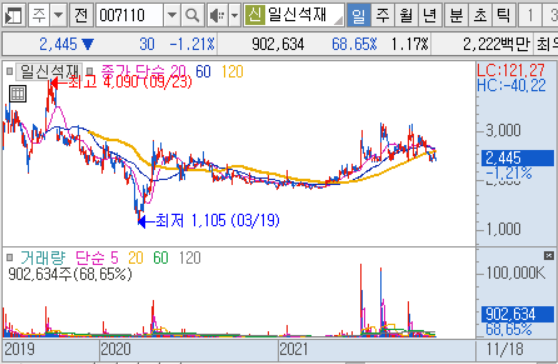
Task: Click the volume value 902,634 in quote bar
Action: click(x=278, y=44)
